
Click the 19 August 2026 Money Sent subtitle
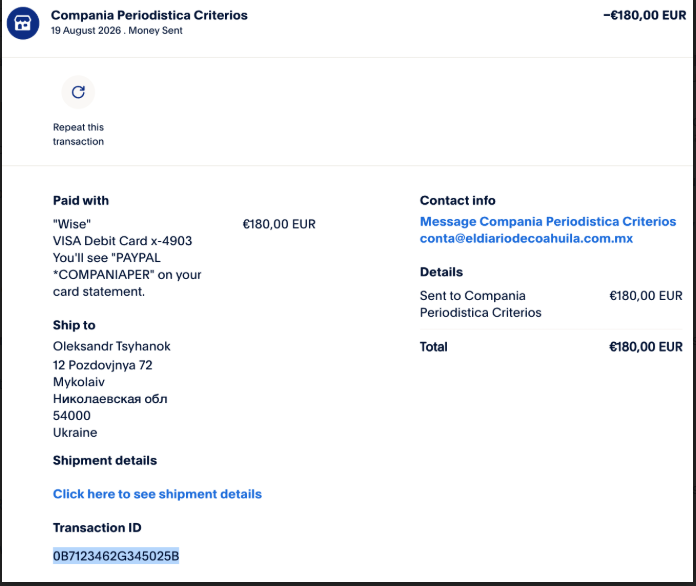tap(116, 31)
